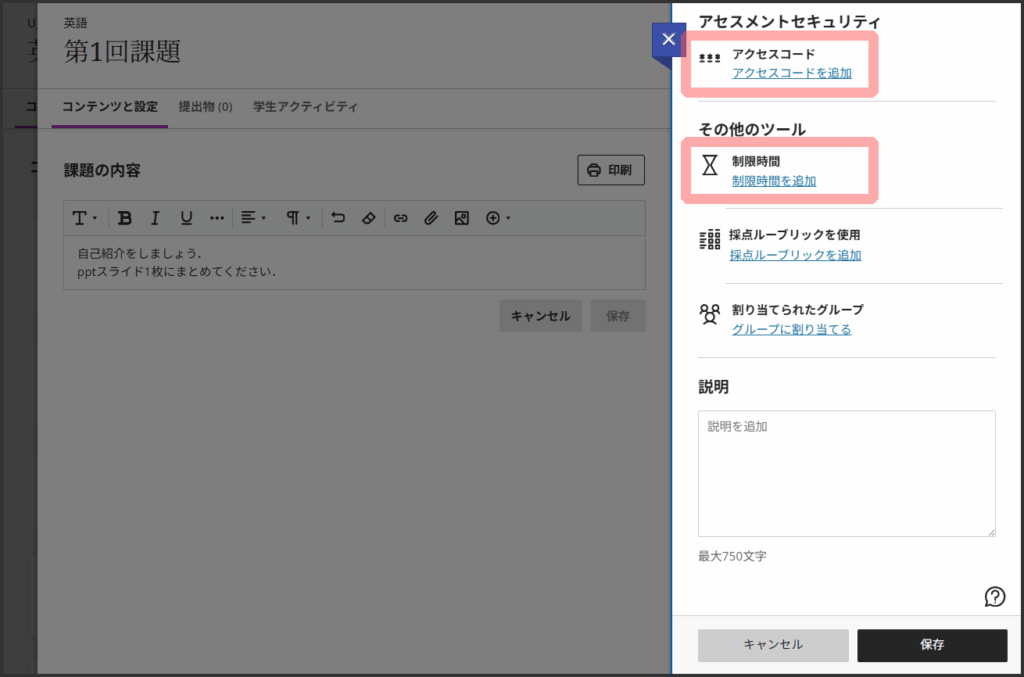This screenshot has height=677, width=1024.
Task: Switch to the 学生アクティビティ tab
Action: point(305,107)
